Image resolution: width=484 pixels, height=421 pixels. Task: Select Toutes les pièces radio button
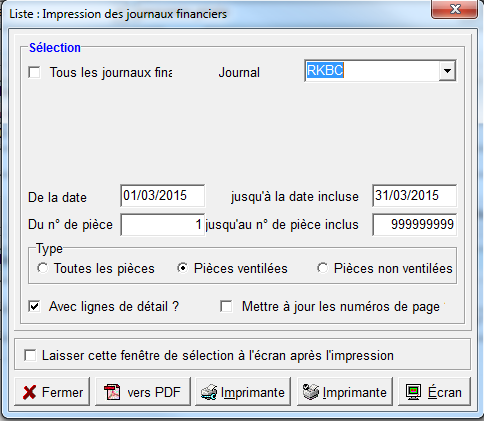click(43, 268)
